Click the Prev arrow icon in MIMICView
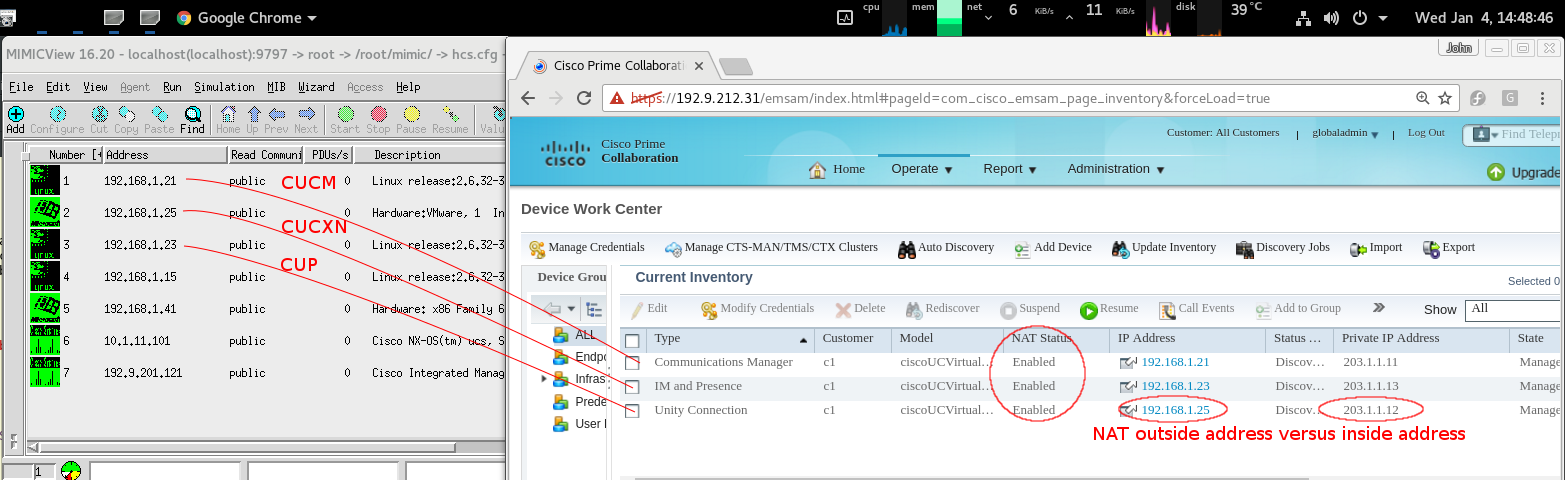Image resolution: width=1565 pixels, height=480 pixels. pyautogui.click(x=277, y=114)
